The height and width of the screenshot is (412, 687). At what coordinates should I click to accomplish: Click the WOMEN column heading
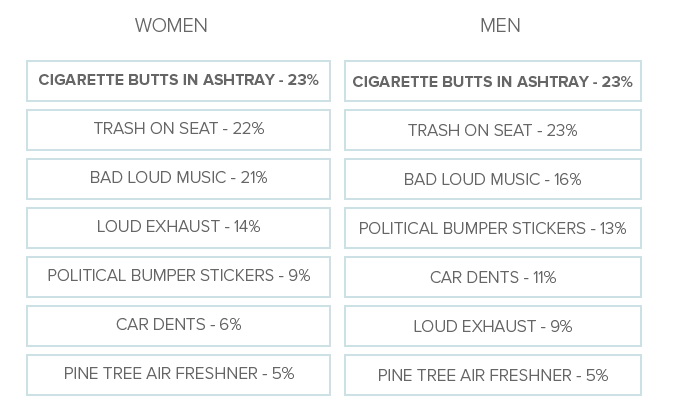pos(171,26)
